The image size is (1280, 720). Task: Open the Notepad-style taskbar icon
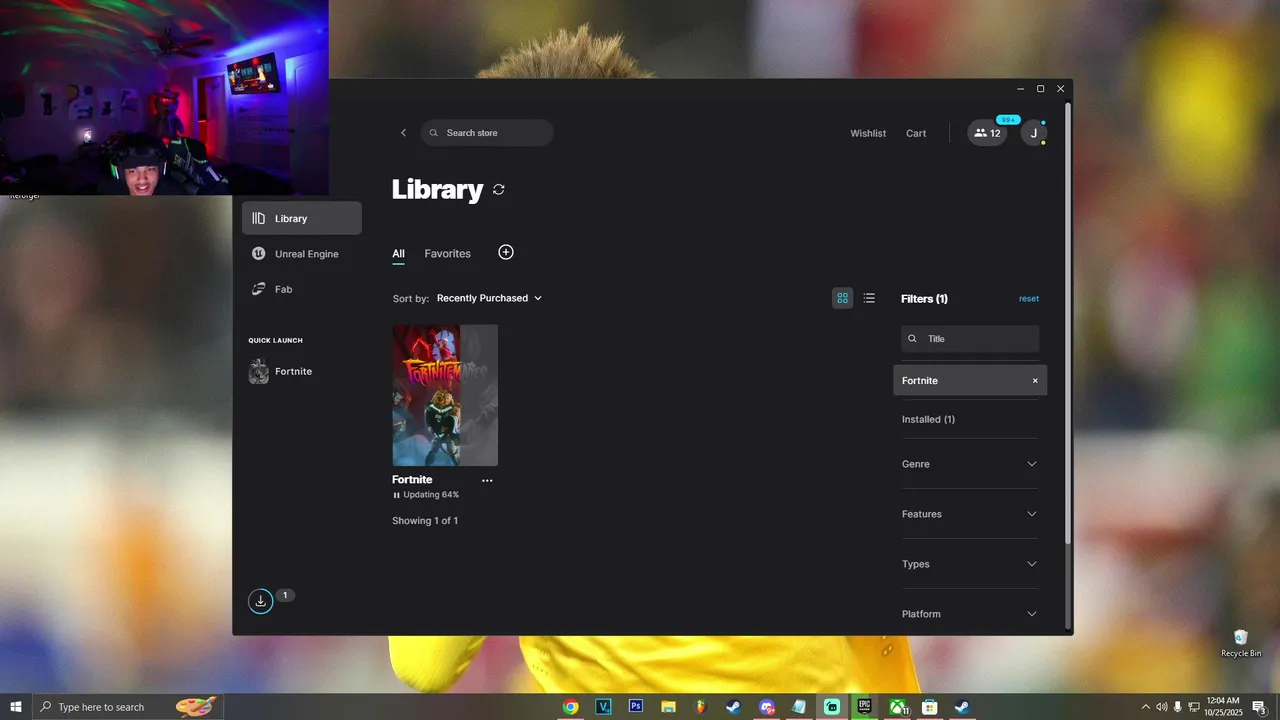click(799, 707)
